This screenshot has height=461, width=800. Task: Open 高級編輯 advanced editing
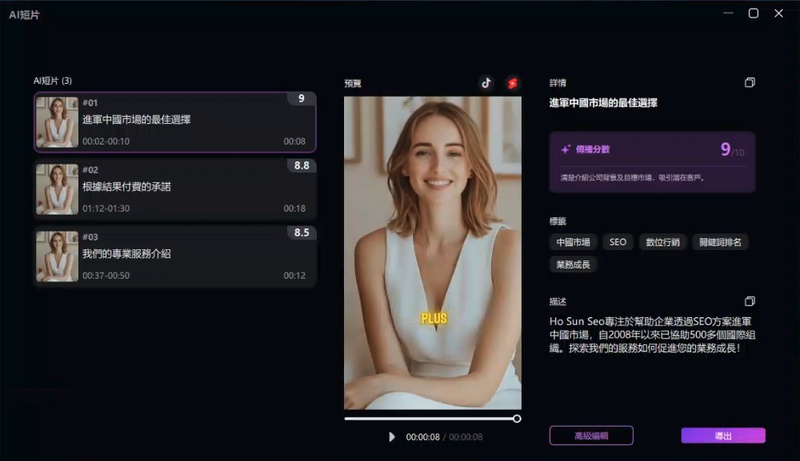[x=591, y=436]
